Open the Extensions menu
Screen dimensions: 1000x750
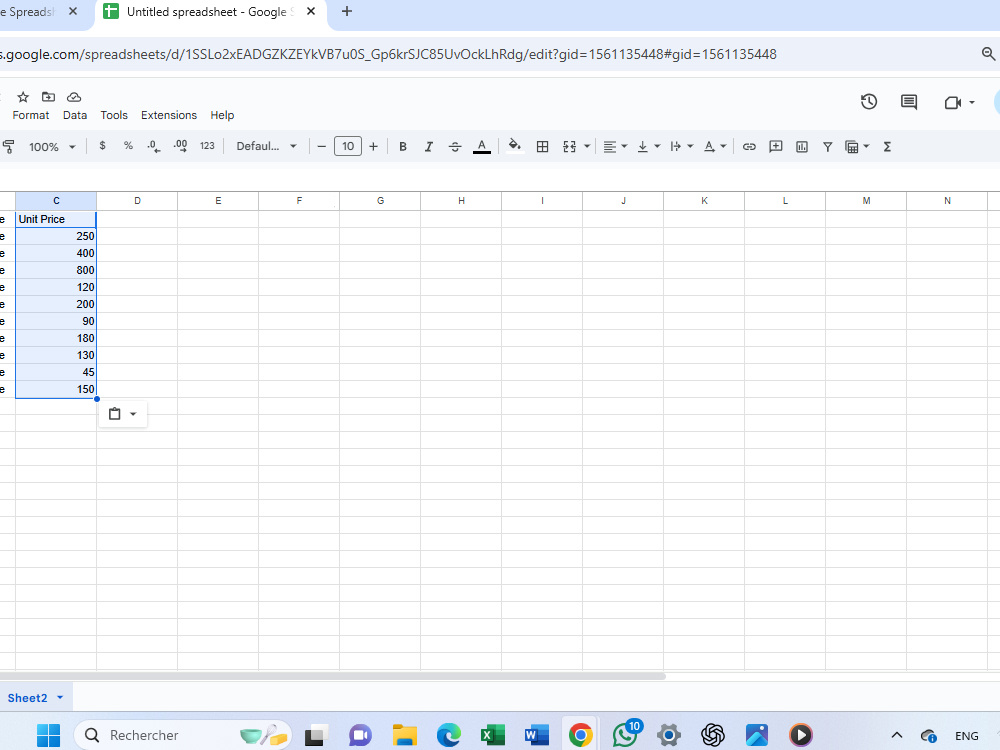tap(168, 115)
